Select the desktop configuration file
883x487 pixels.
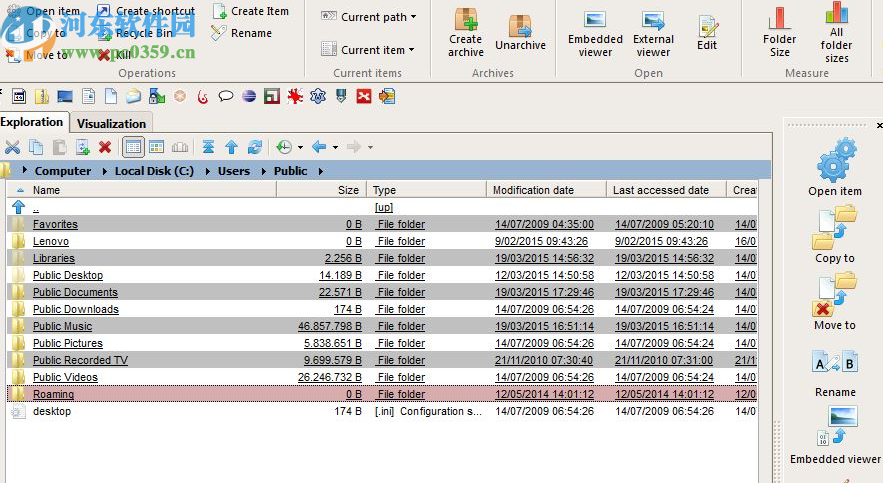[52, 411]
